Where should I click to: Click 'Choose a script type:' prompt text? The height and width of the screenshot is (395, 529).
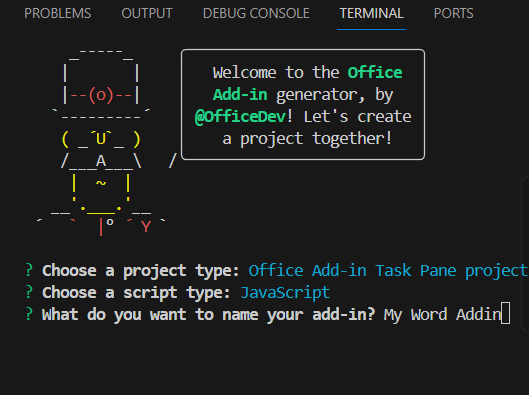coord(136,292)
